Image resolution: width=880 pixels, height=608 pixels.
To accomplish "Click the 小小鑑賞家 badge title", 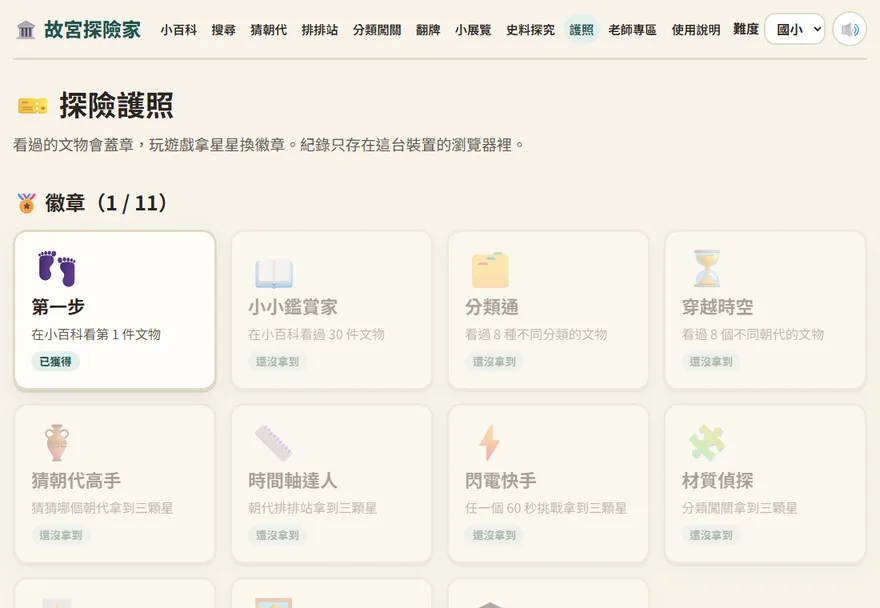I will [293, 307].
